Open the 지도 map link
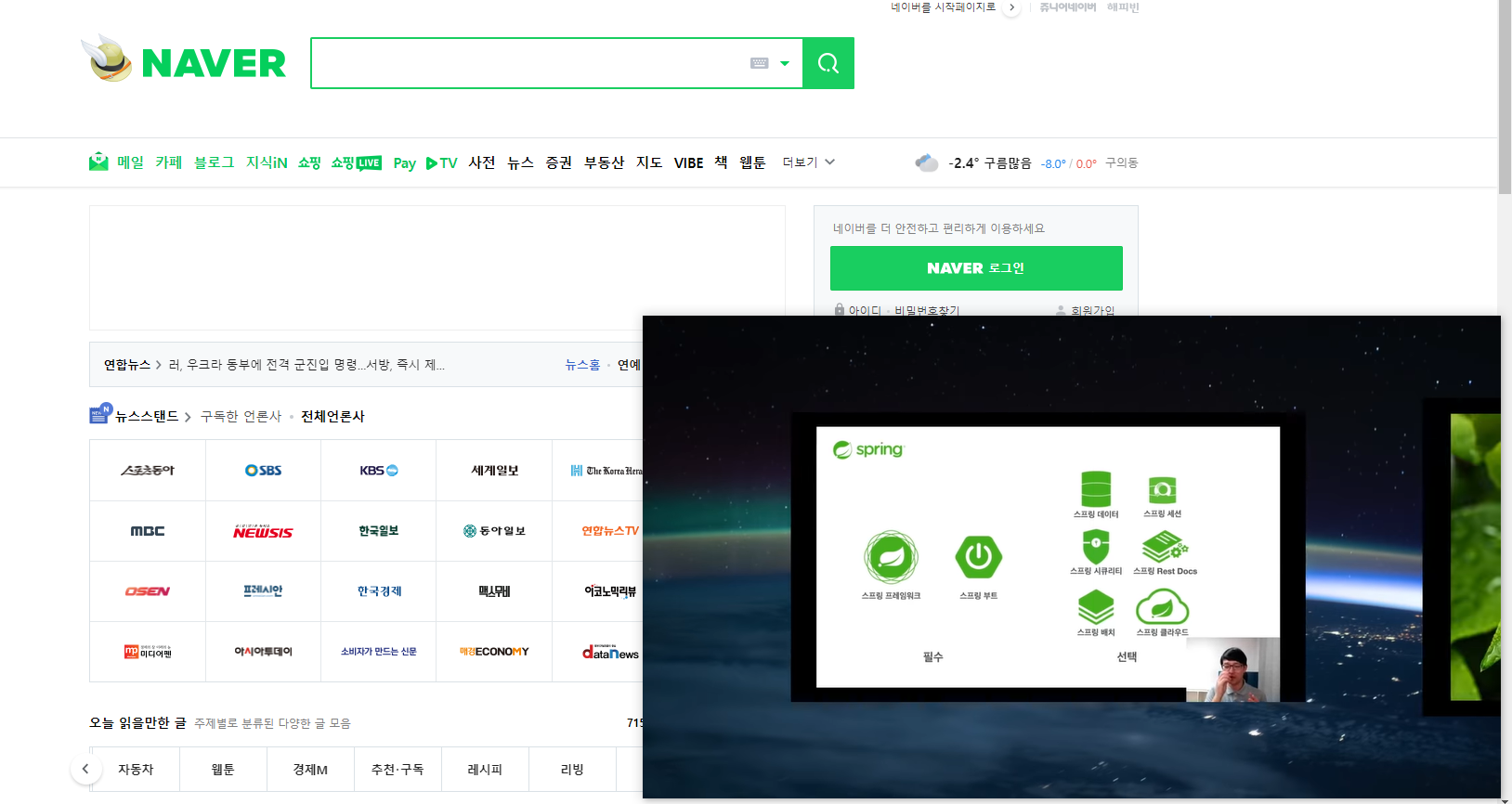The height and width of the screenshot is (804, 1512). (649, 162)
